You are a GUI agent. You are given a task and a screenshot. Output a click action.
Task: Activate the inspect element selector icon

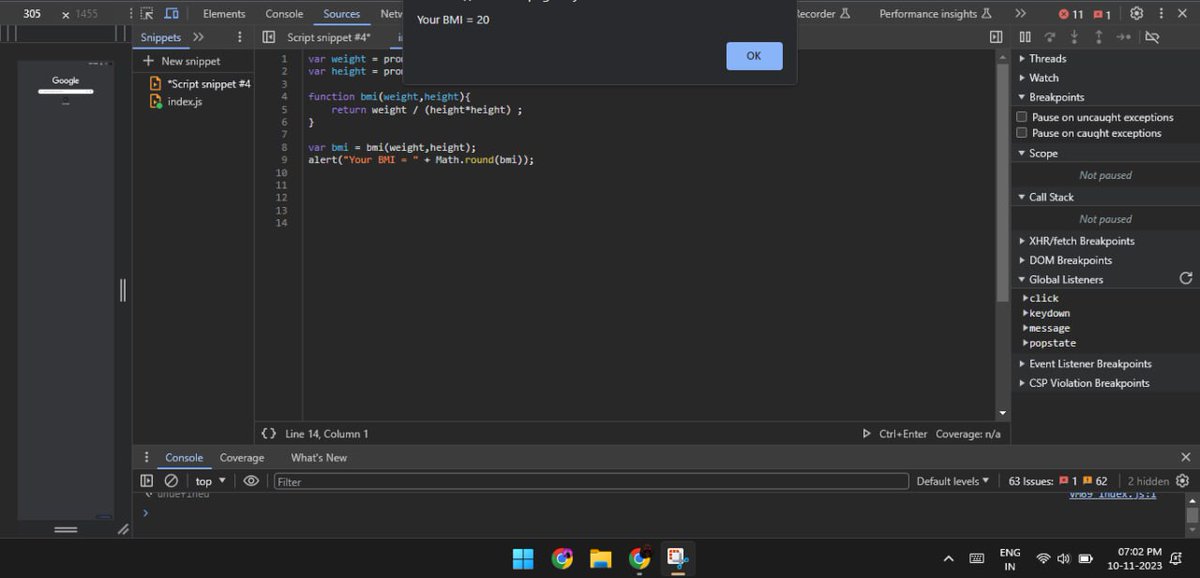tap(147, 14)
